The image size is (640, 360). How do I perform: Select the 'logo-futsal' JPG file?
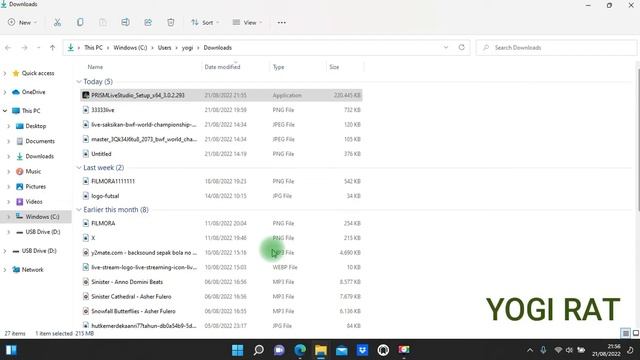tap(221, 196)
